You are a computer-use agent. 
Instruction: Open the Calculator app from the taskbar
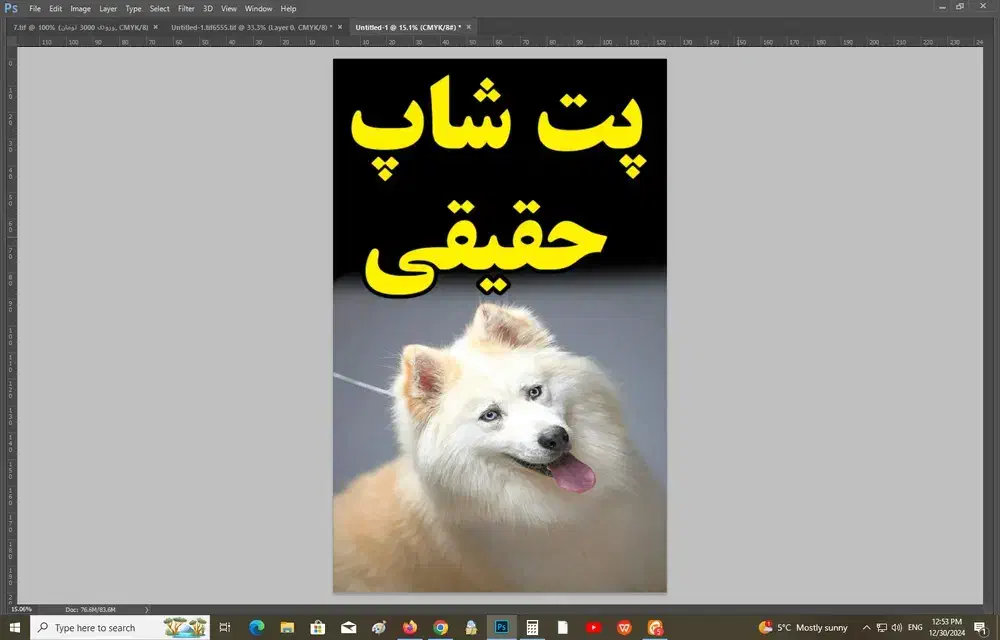pyautogui.click(x=533, y=627)
